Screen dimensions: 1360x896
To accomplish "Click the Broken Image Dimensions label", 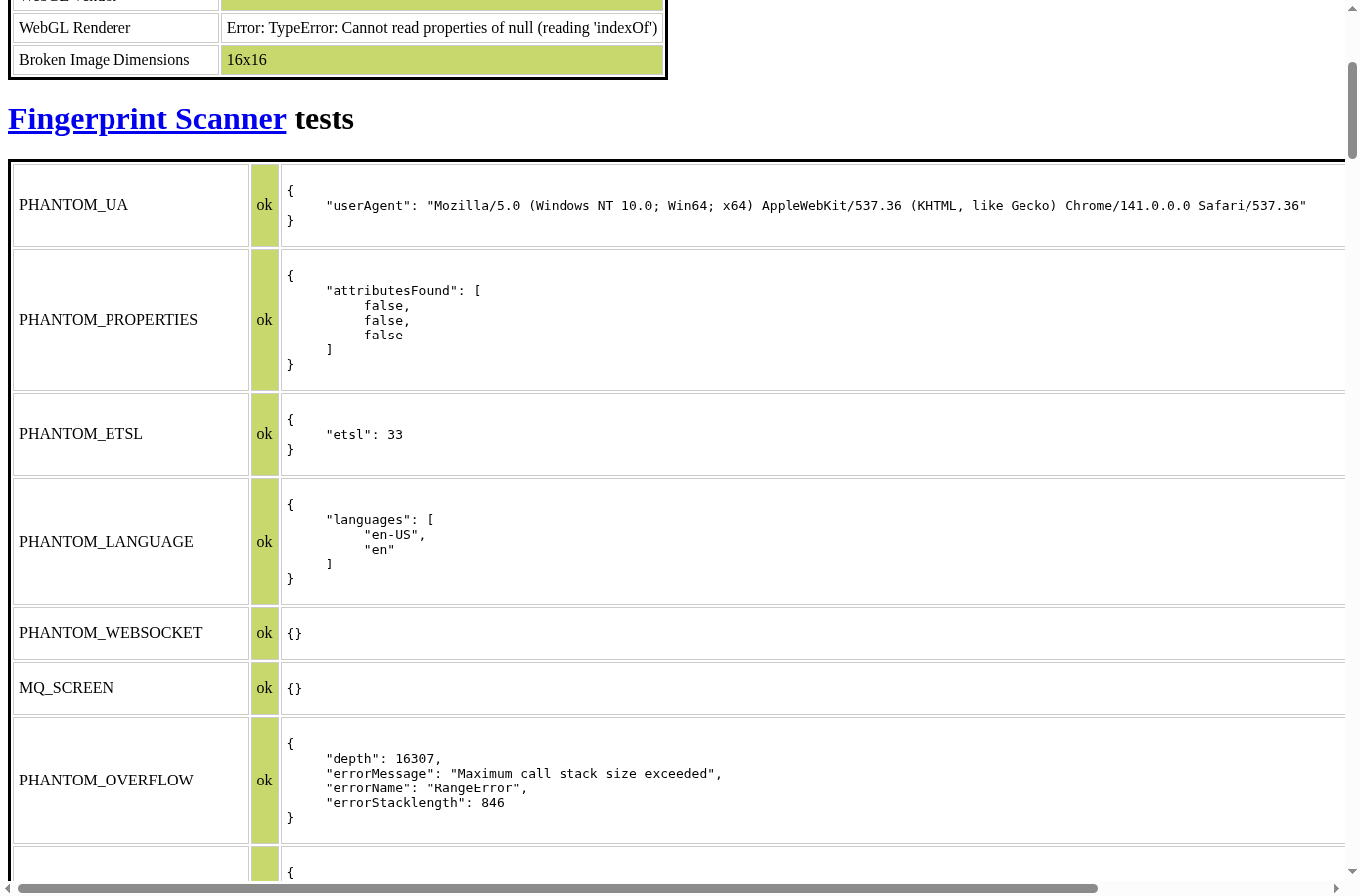I will click(x=104, y=60).
